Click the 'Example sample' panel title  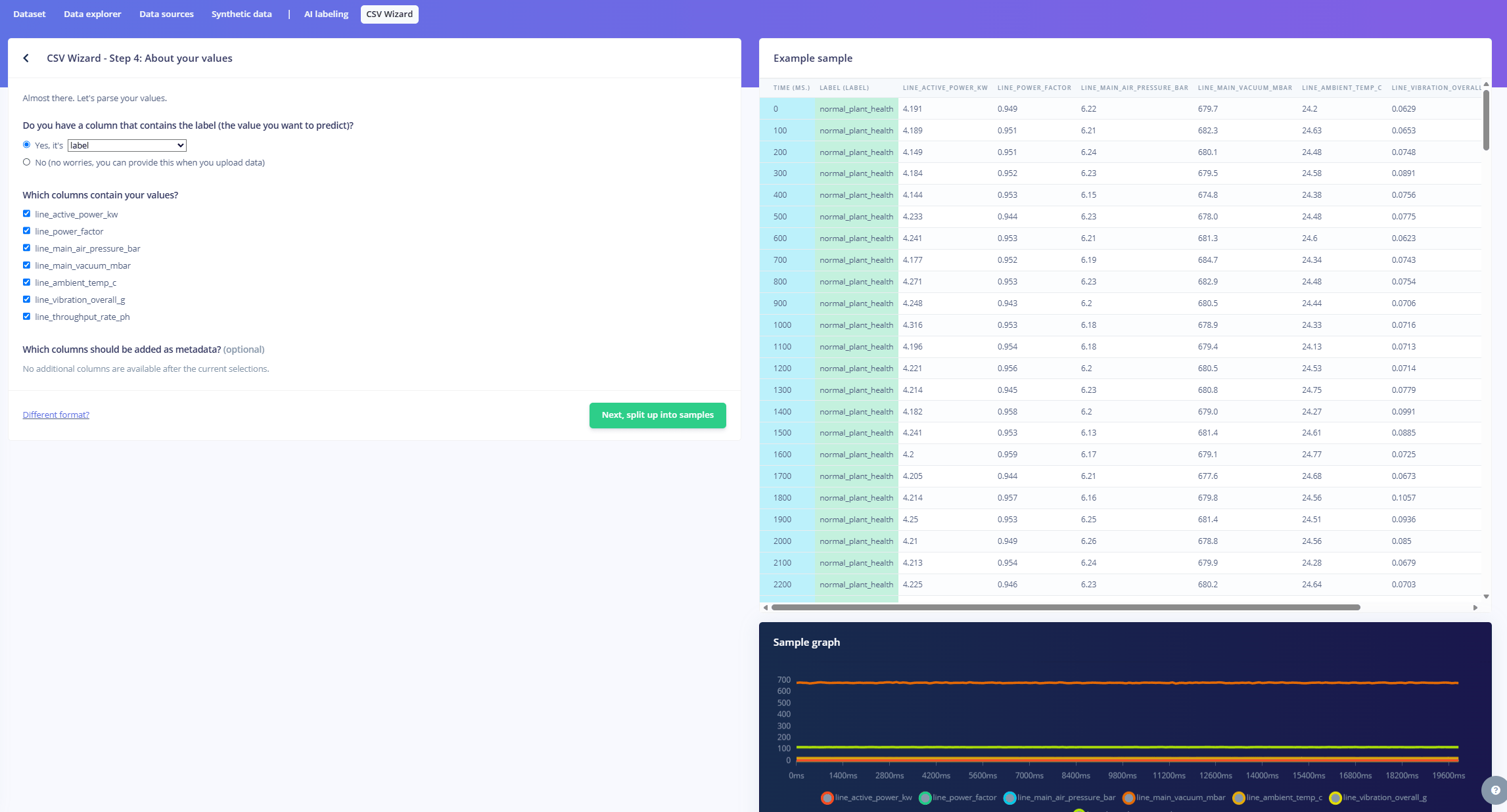(813, 58)
